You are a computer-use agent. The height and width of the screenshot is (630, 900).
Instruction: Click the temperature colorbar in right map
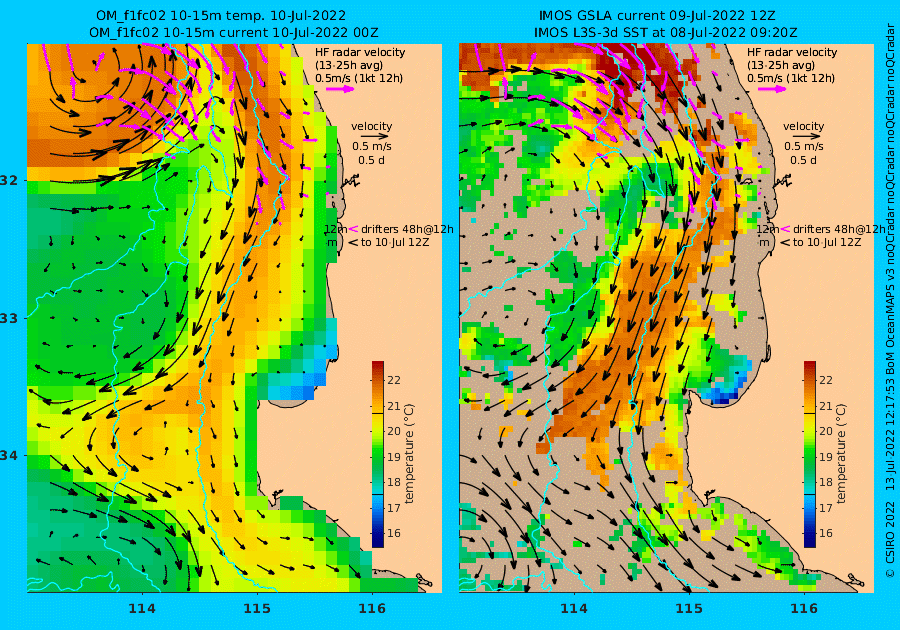click(810, 454)
